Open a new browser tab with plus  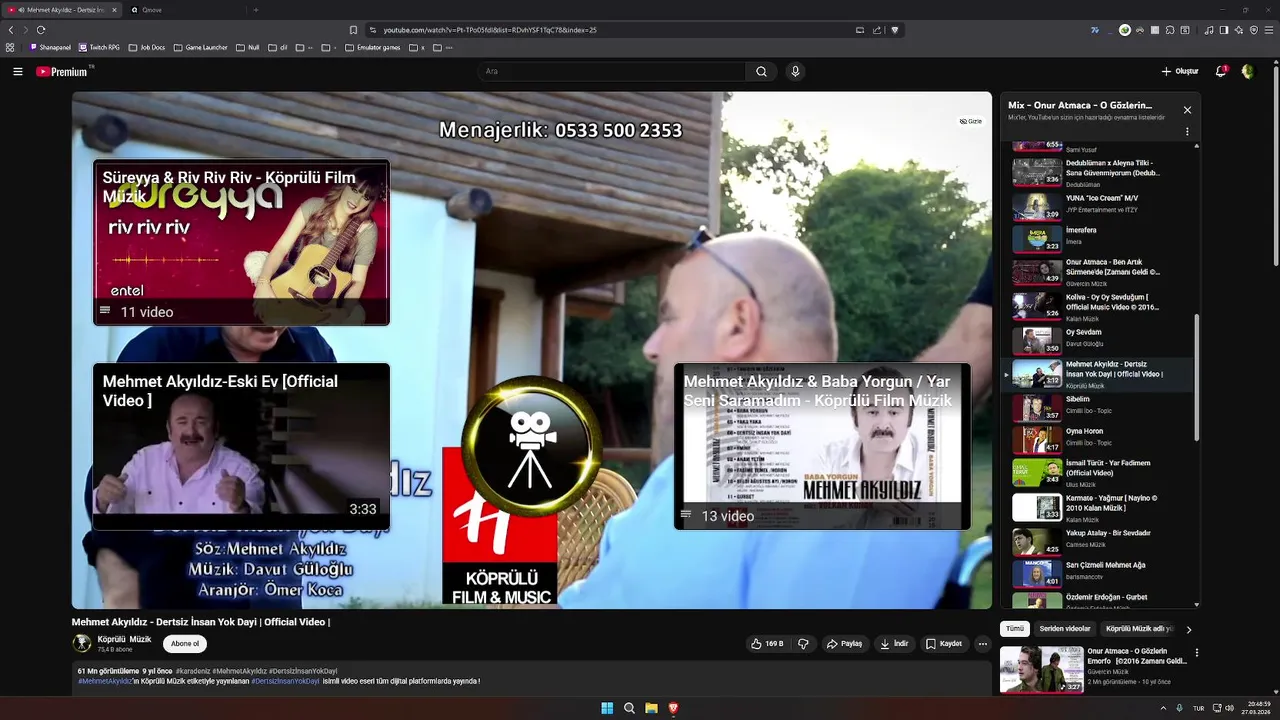(x=255, y=10)
